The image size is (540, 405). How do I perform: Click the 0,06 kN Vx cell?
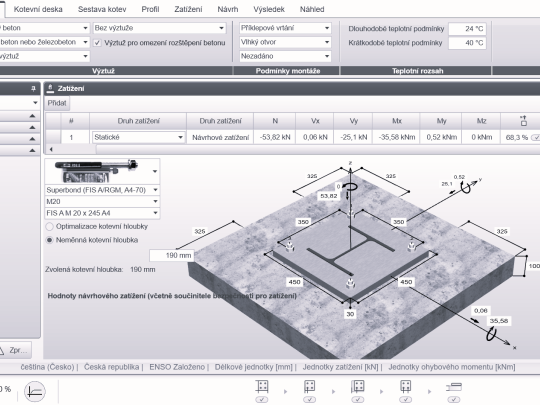coord(315,137)
